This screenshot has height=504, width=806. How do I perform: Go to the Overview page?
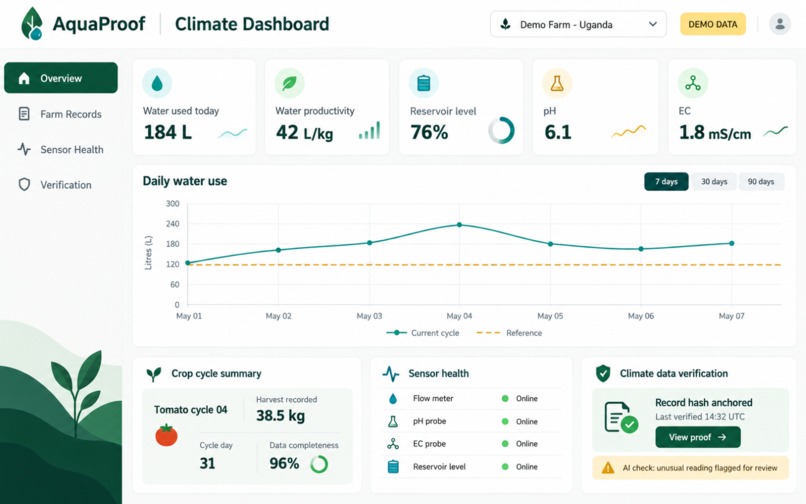click(61, 78)
